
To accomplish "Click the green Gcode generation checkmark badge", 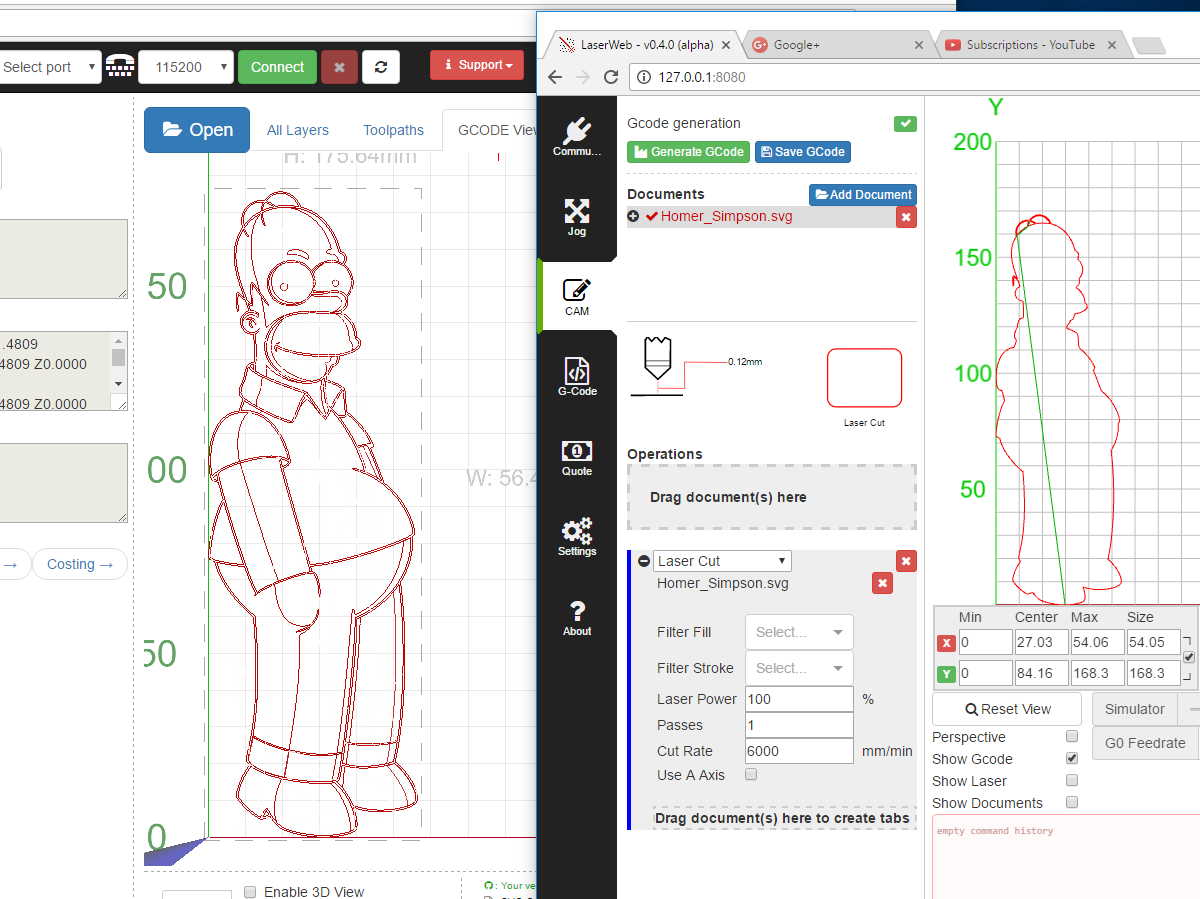I will (x=905, y=123).
